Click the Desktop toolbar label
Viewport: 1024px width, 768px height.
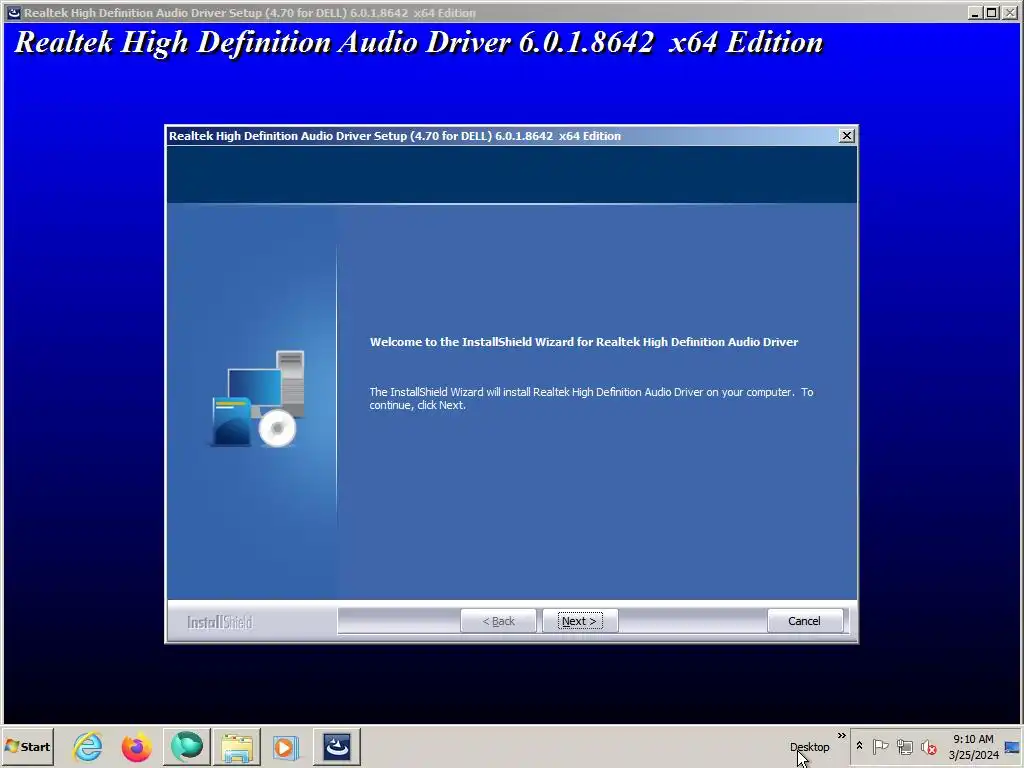click(810, 747)
